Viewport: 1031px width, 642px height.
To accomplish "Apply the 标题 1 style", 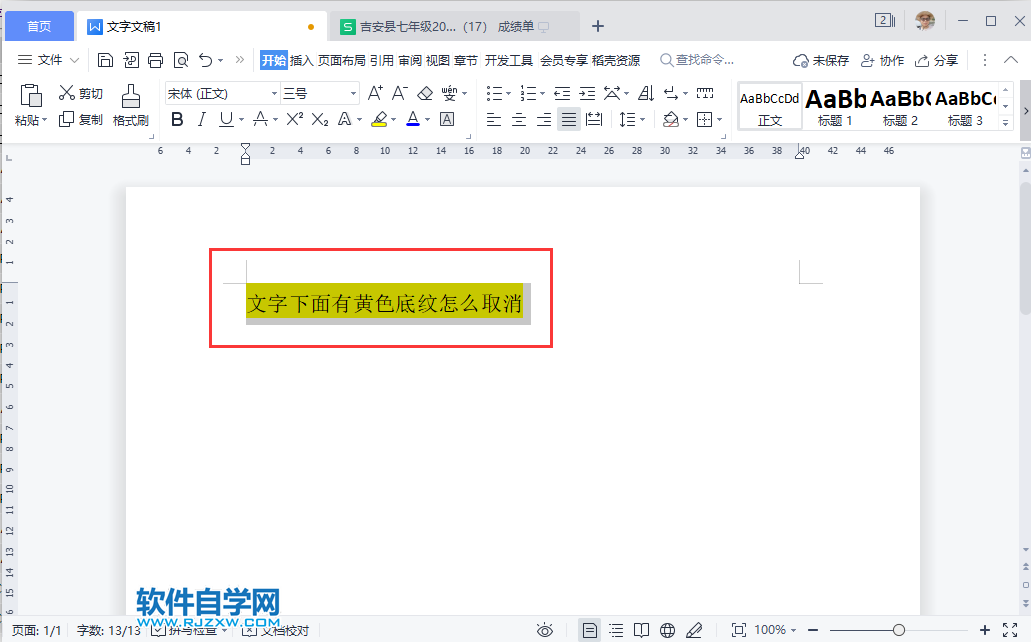I will (x=833, y=106).
